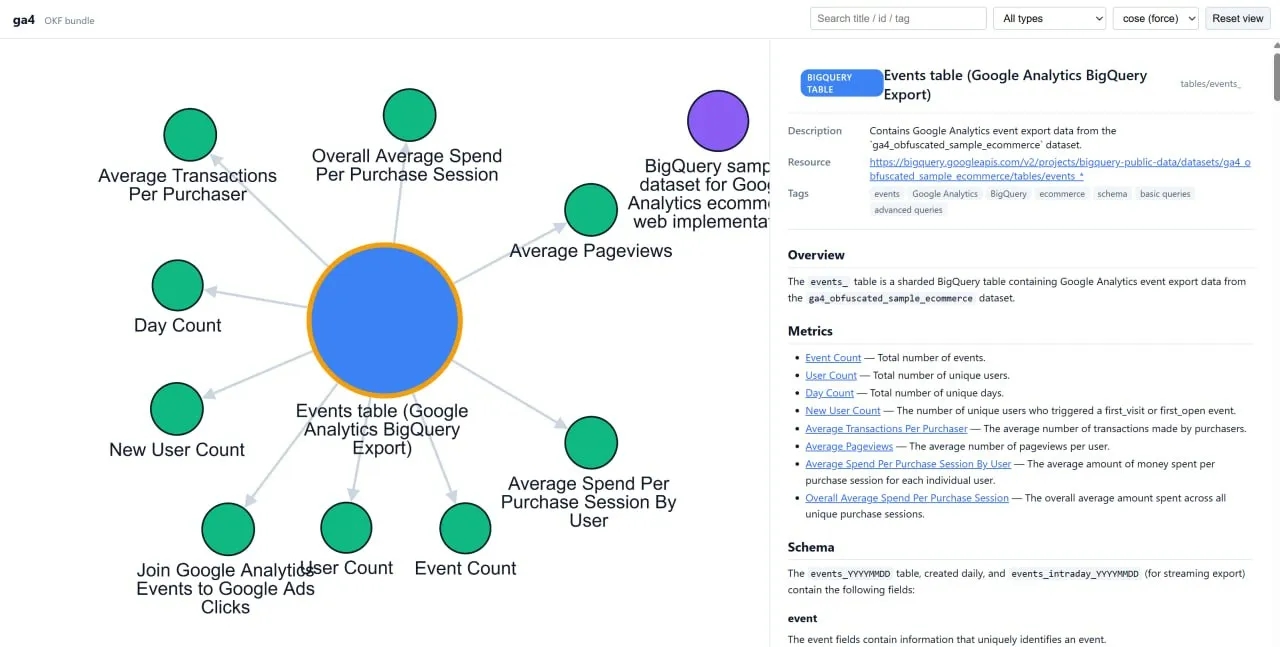Select Average Transactions Per Purchaser node
1280x647 pixels.
click(x=190, y=135)
